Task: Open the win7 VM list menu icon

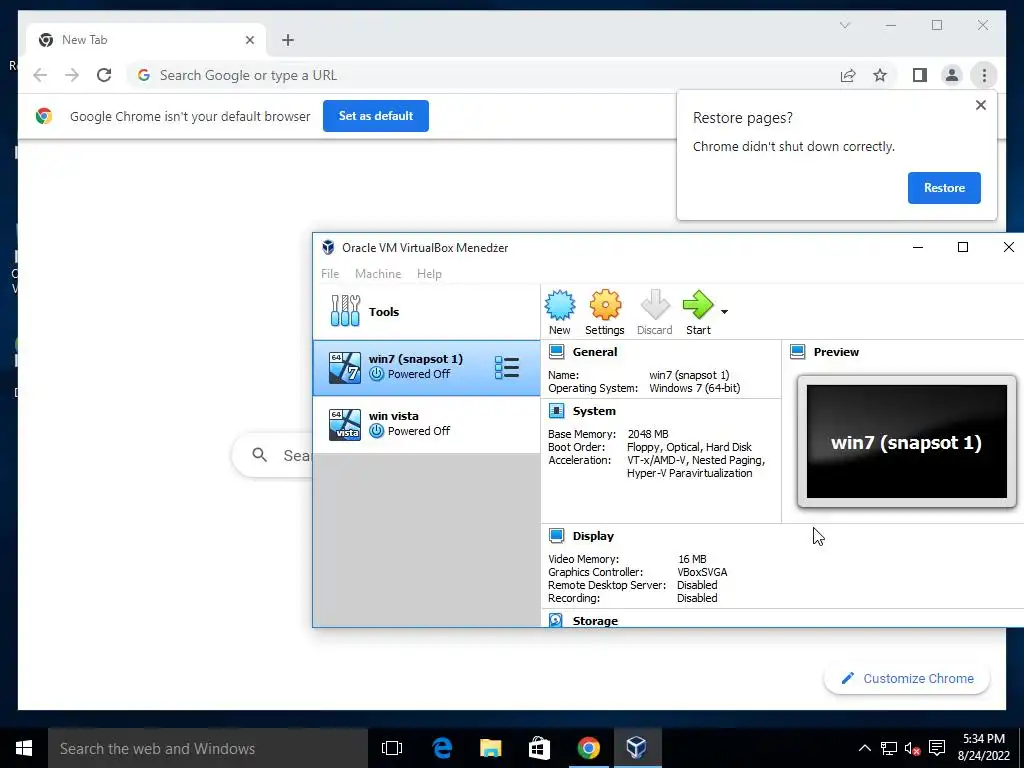Action: click(507, 368)
